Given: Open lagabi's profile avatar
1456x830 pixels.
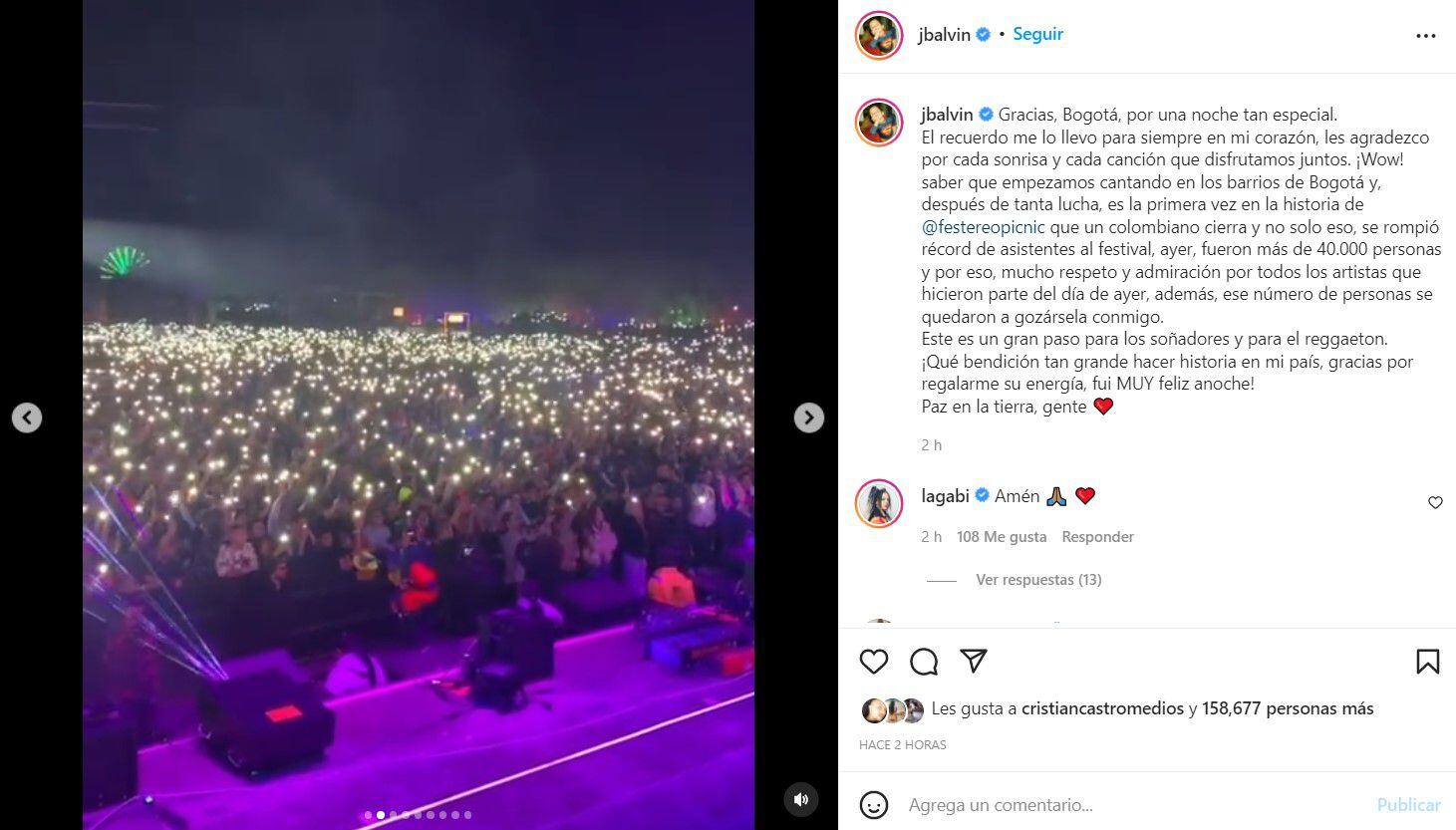Looking at the screenshot, I should pos(879,503).
